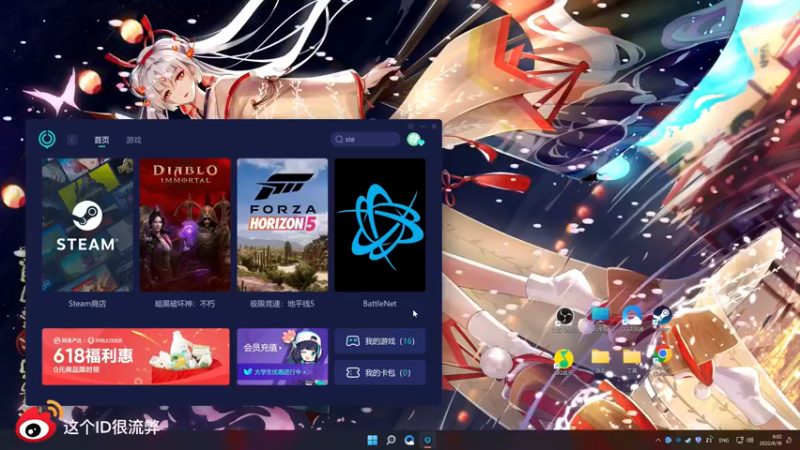This screenshot has height=450, width=800.
Task: Open the network tray icon
Action: (x=740, y=440)
